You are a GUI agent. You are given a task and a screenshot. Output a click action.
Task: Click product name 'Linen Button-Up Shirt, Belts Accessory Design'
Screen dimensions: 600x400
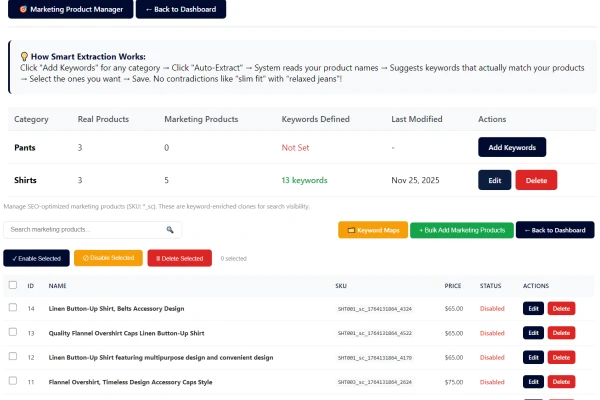click(116, 309)
